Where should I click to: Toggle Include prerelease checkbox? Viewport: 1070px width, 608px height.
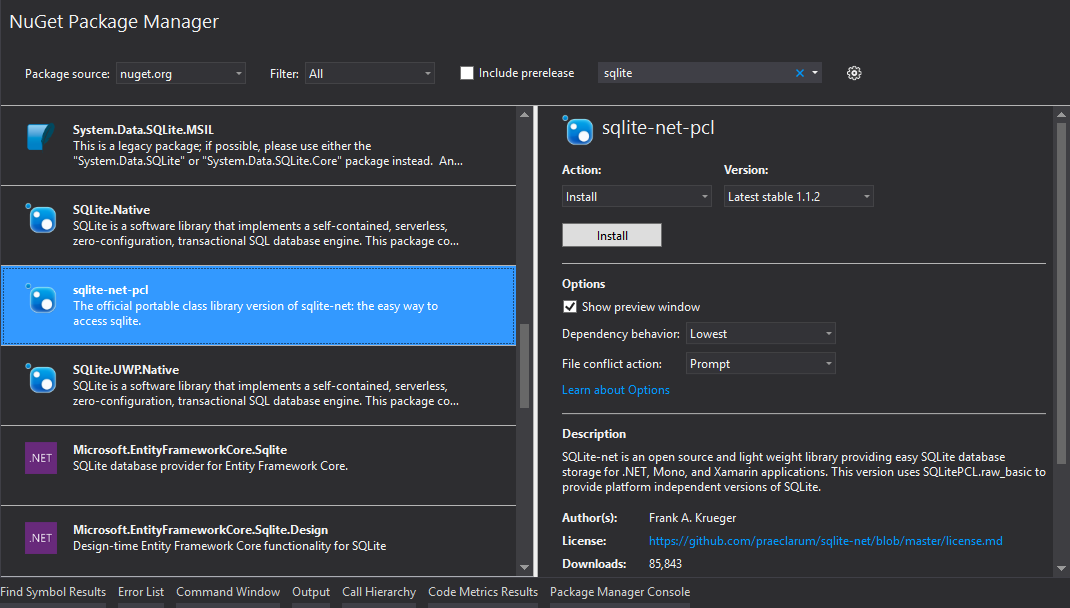467,73
